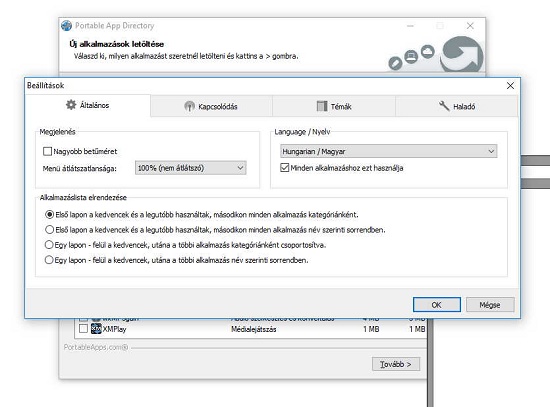The width and height of the screenshot is (550, 407).
Task: Click the pencil icon in header banner
Action: pos(395,63)
